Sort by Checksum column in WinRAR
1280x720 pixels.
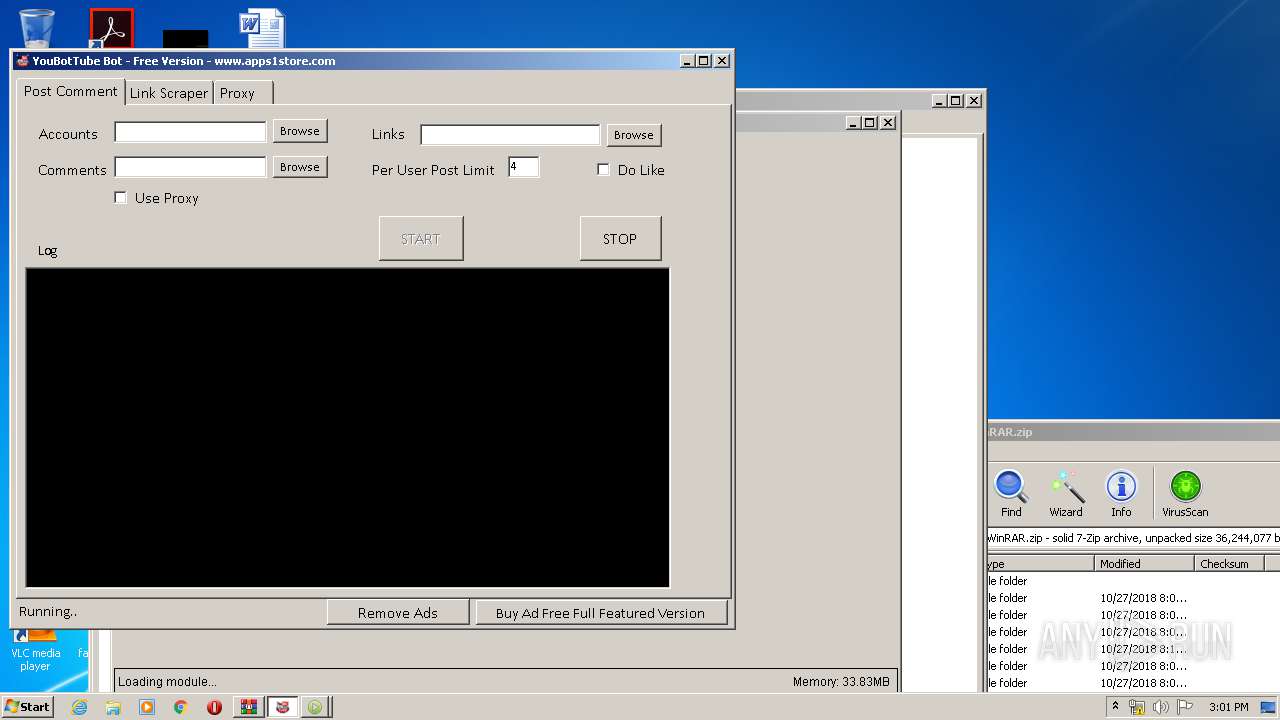[1229, 564]
